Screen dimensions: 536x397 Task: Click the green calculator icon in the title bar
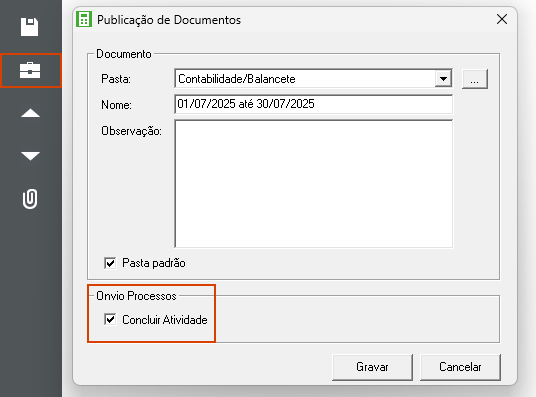coord(84,19)
